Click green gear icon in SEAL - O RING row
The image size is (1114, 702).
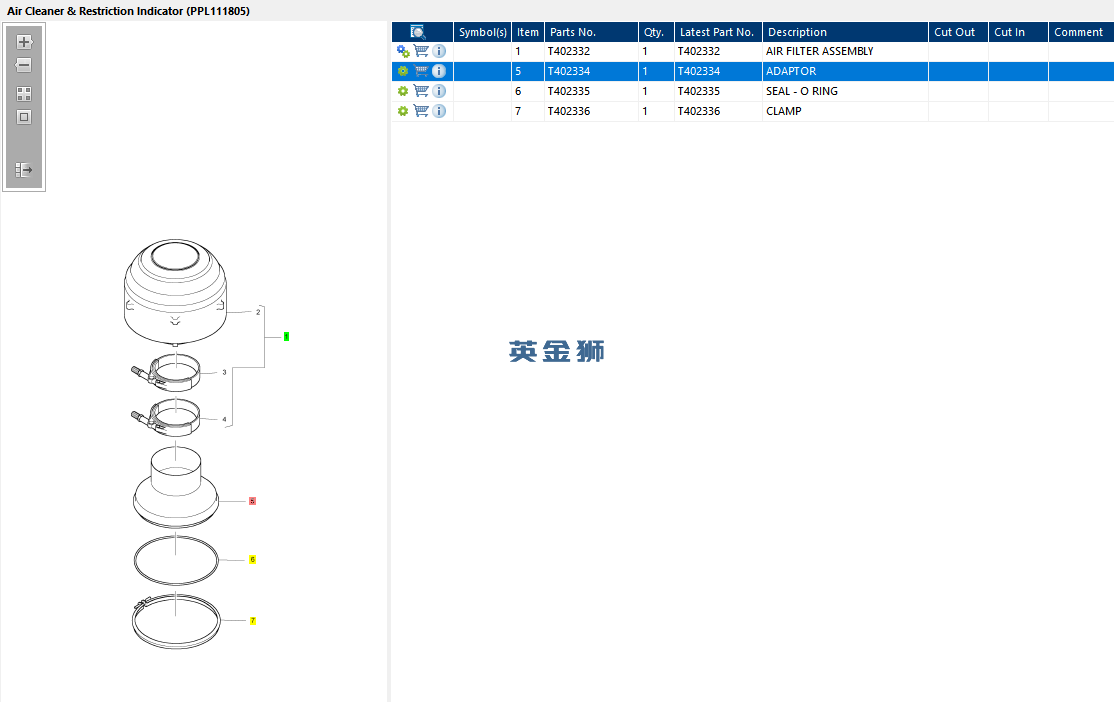tap(403, 91)
